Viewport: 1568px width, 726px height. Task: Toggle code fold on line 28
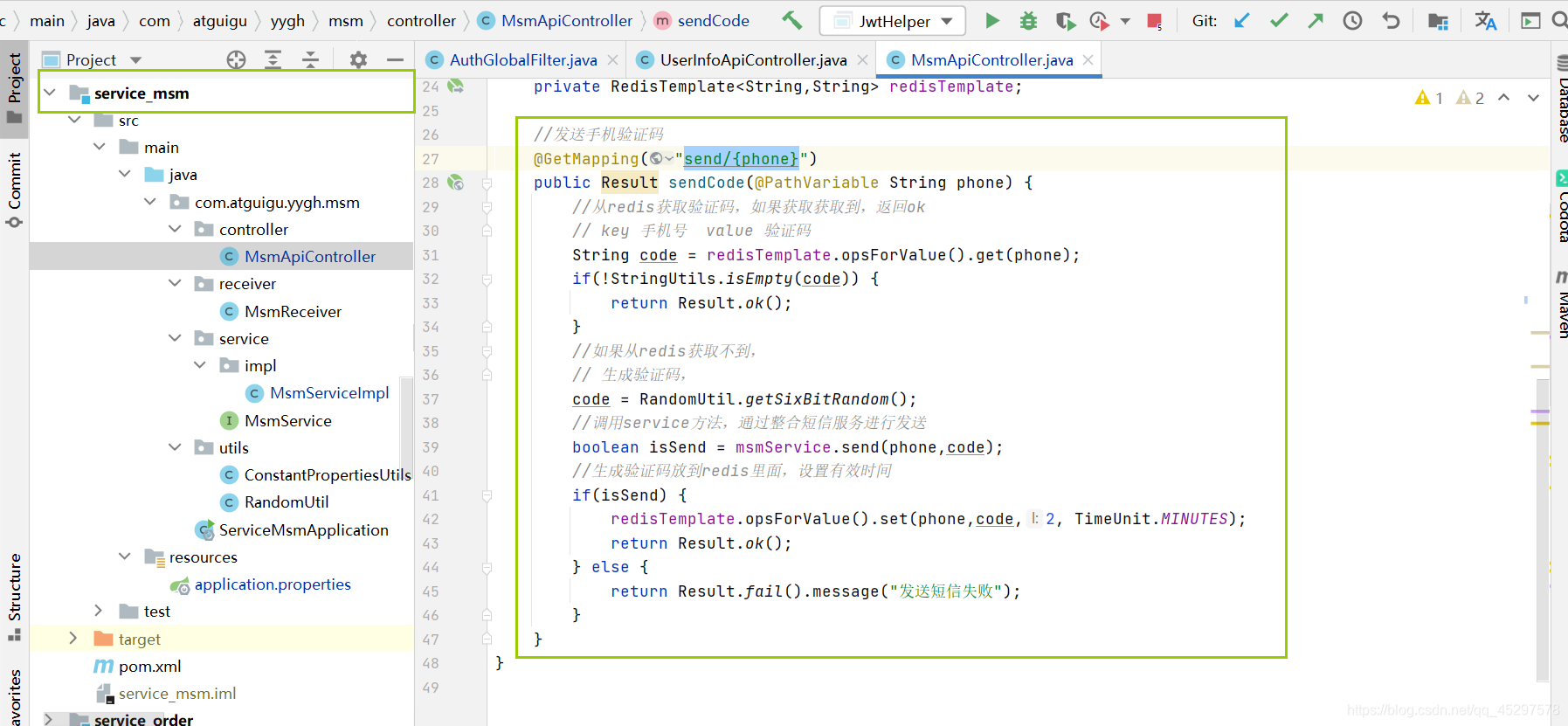487,183
